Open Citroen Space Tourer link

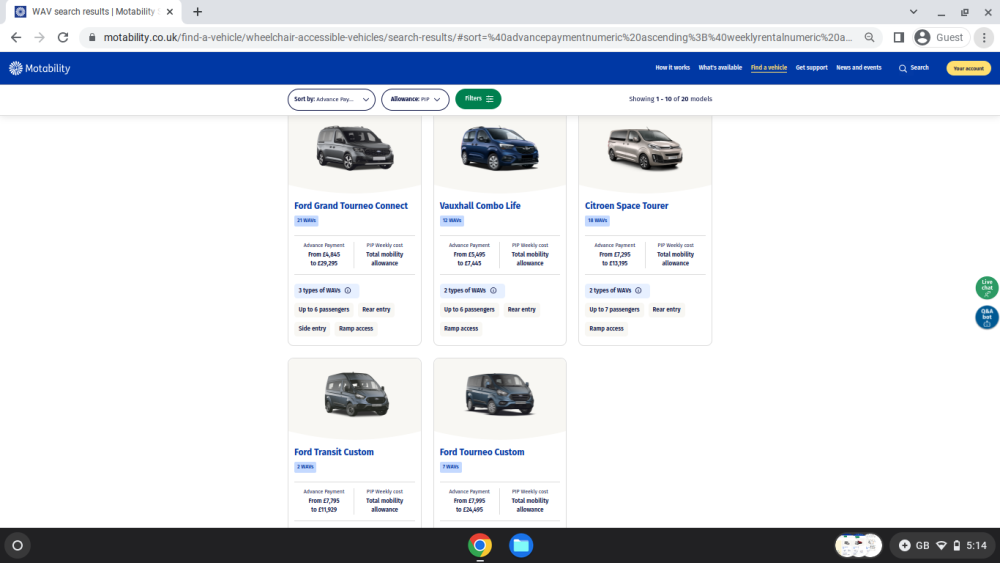tap(626, 206)
